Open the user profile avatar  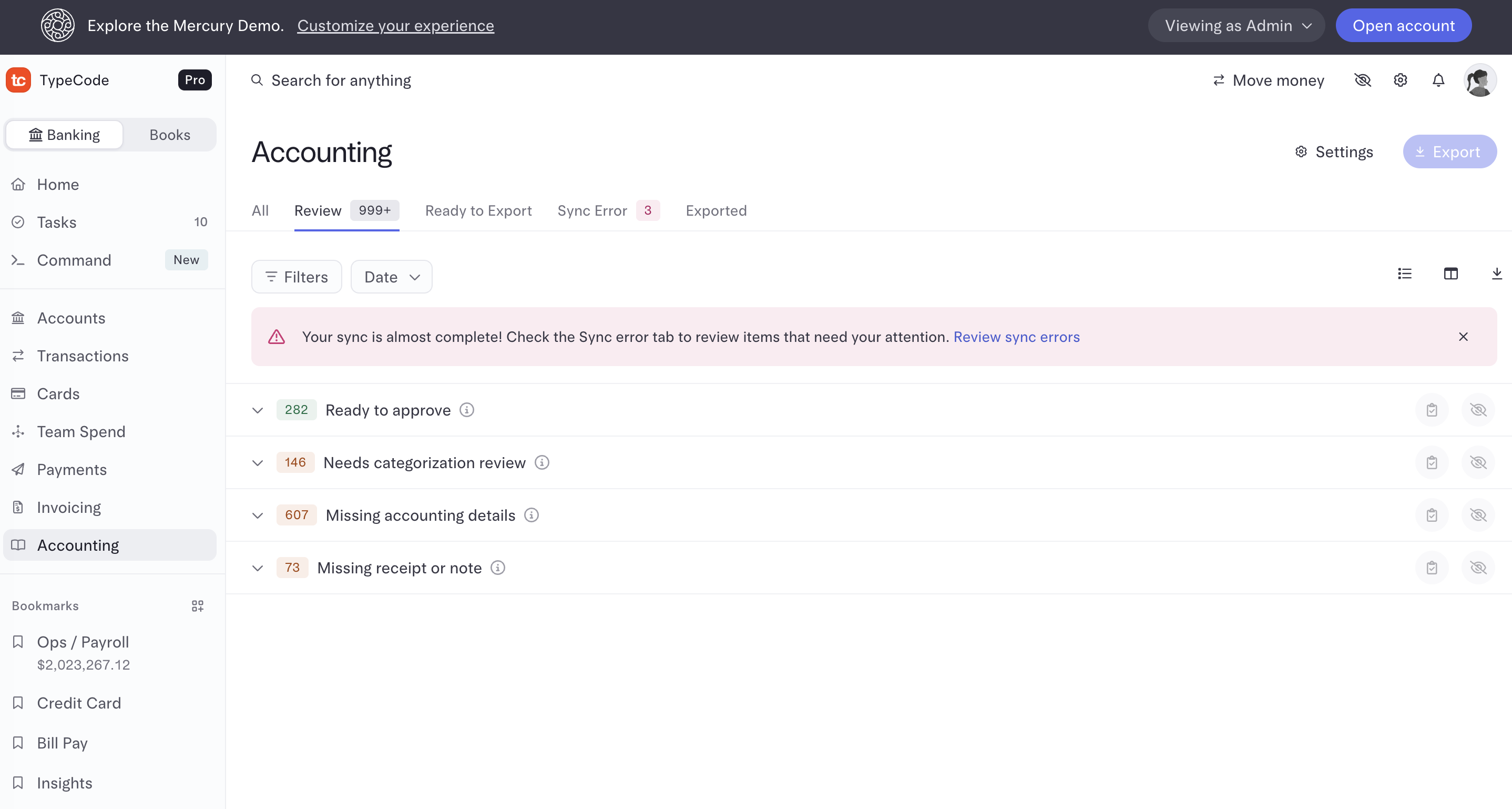[x=1480, y=80]
